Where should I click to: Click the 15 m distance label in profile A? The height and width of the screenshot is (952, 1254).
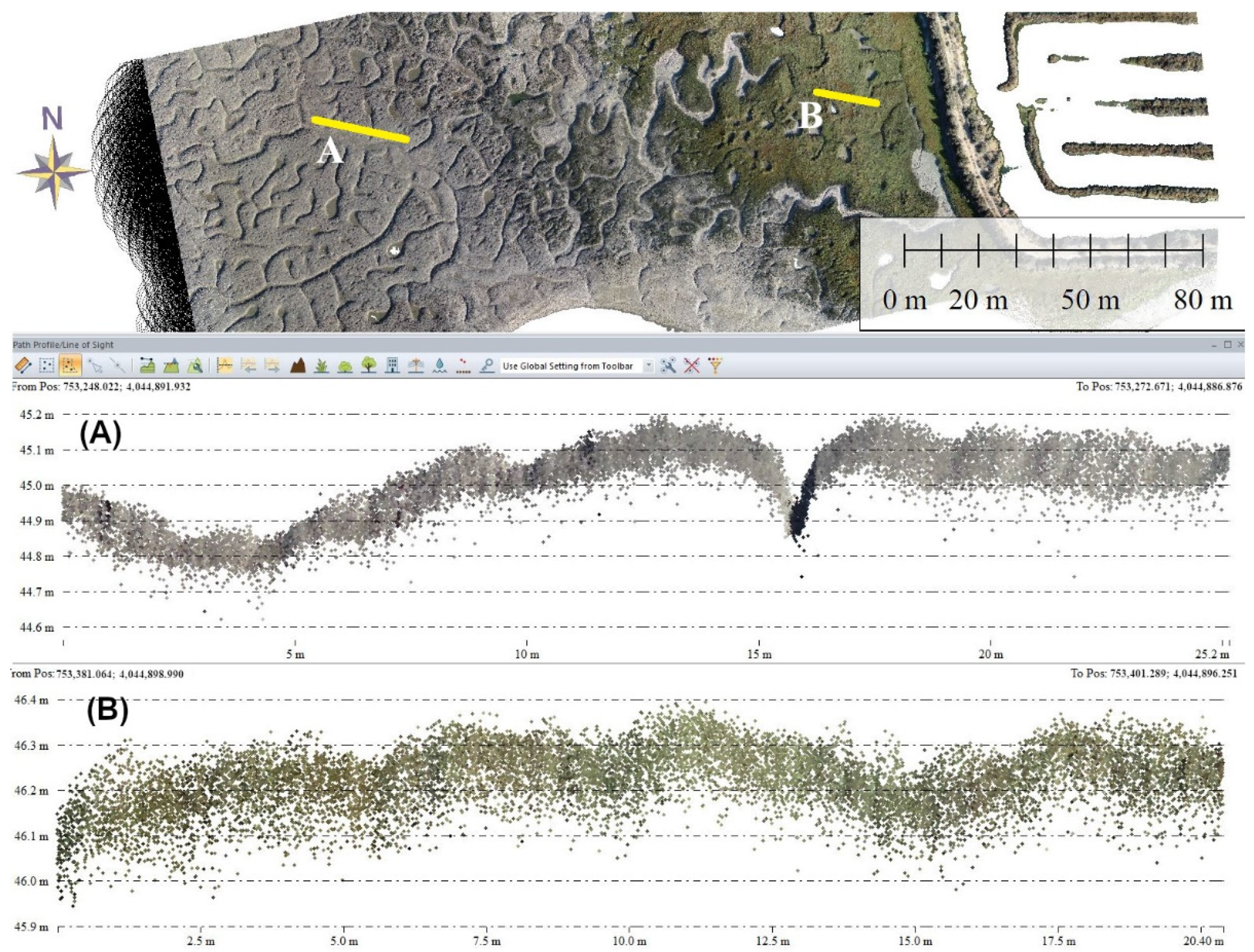[759, 654]
